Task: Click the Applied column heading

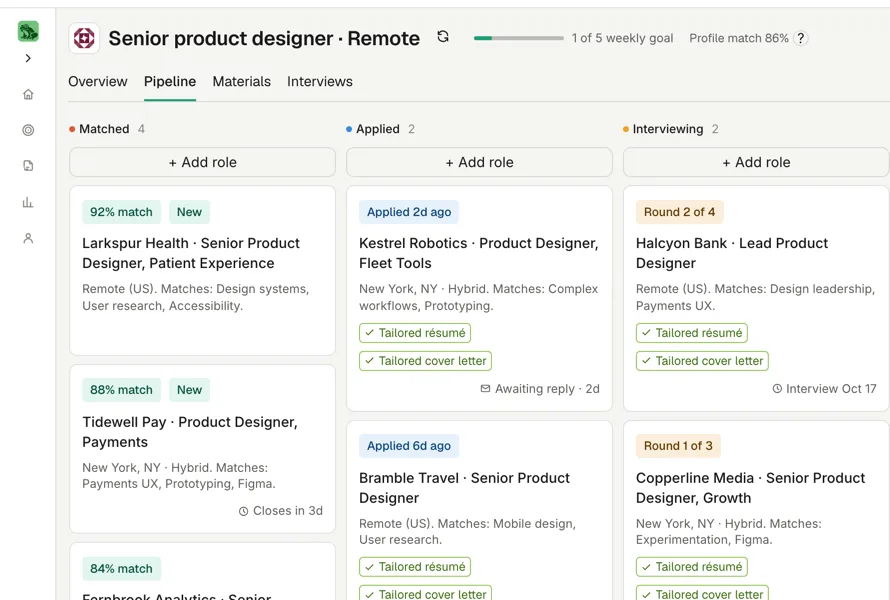Action: [378, 129]
